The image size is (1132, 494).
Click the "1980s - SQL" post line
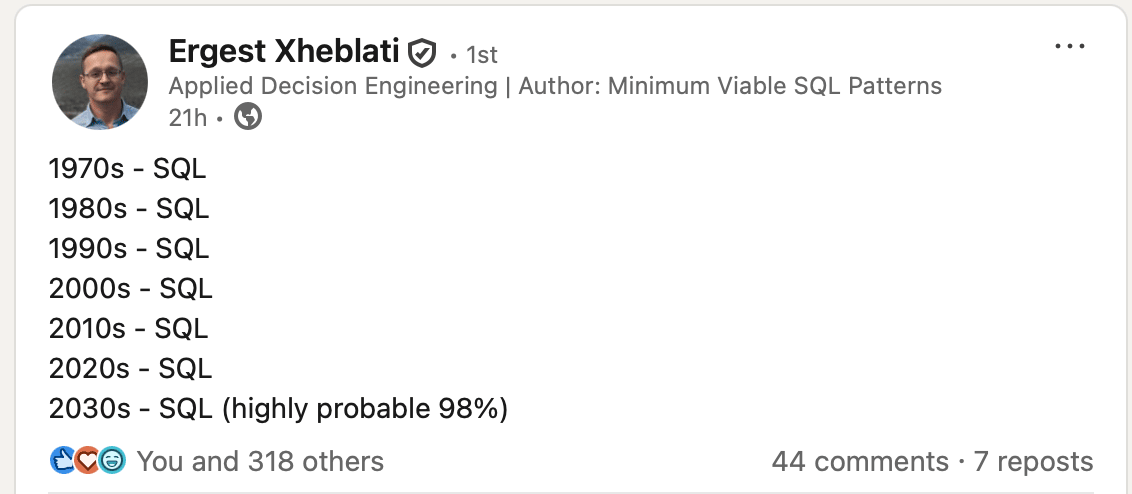point(129,209)
